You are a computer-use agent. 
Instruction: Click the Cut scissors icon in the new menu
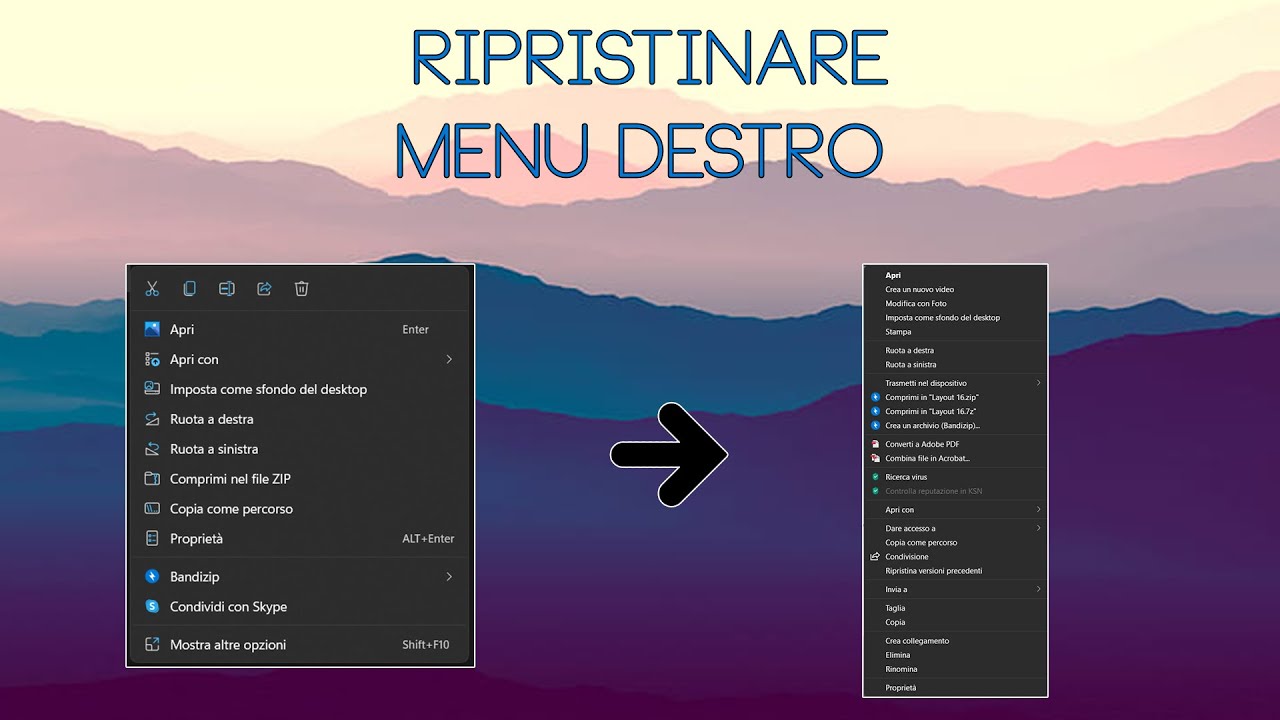[152, 289]
